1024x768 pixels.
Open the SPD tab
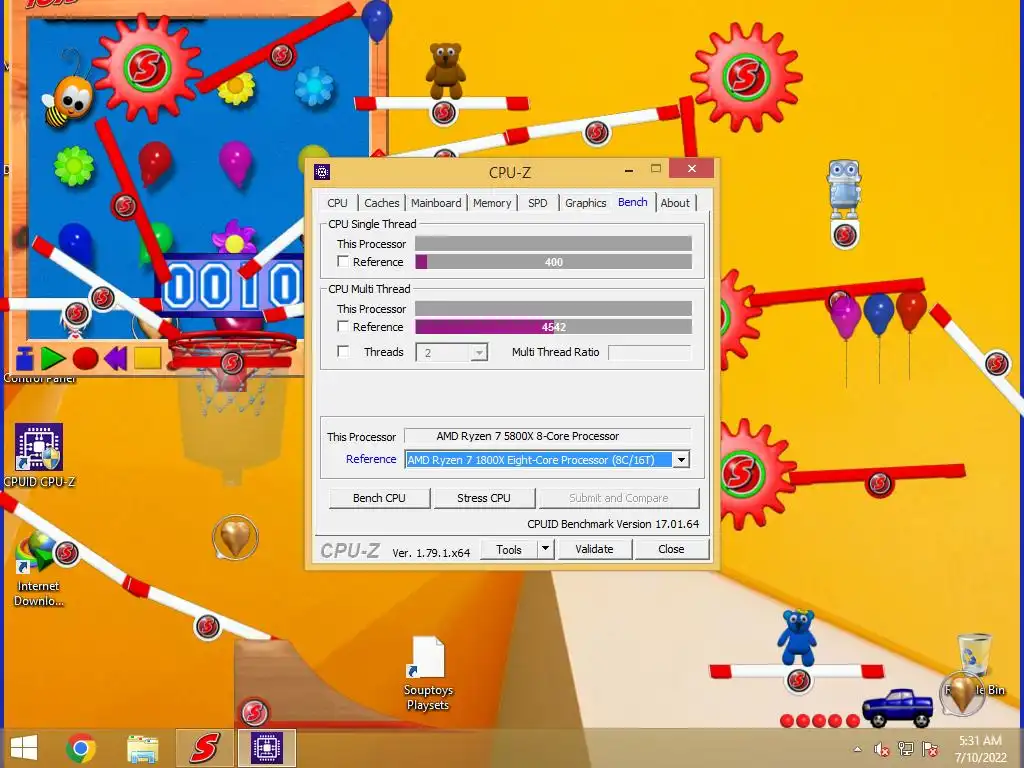[537, 203]
